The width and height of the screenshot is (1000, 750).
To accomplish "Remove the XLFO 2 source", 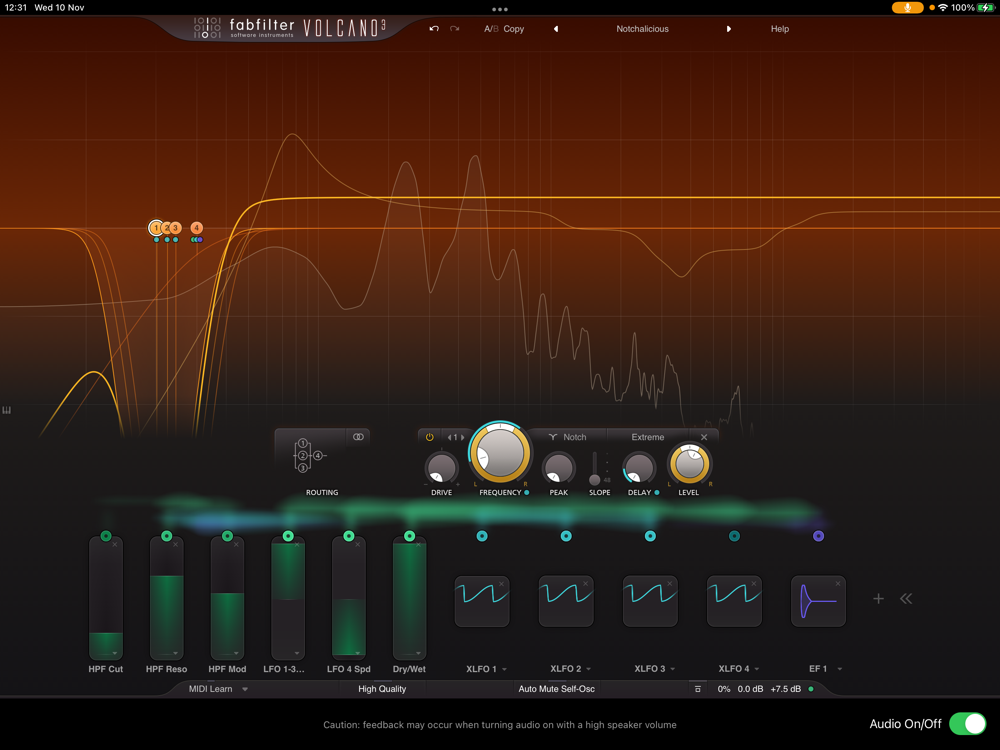I will pyautogui.click(x=585, y=584).
